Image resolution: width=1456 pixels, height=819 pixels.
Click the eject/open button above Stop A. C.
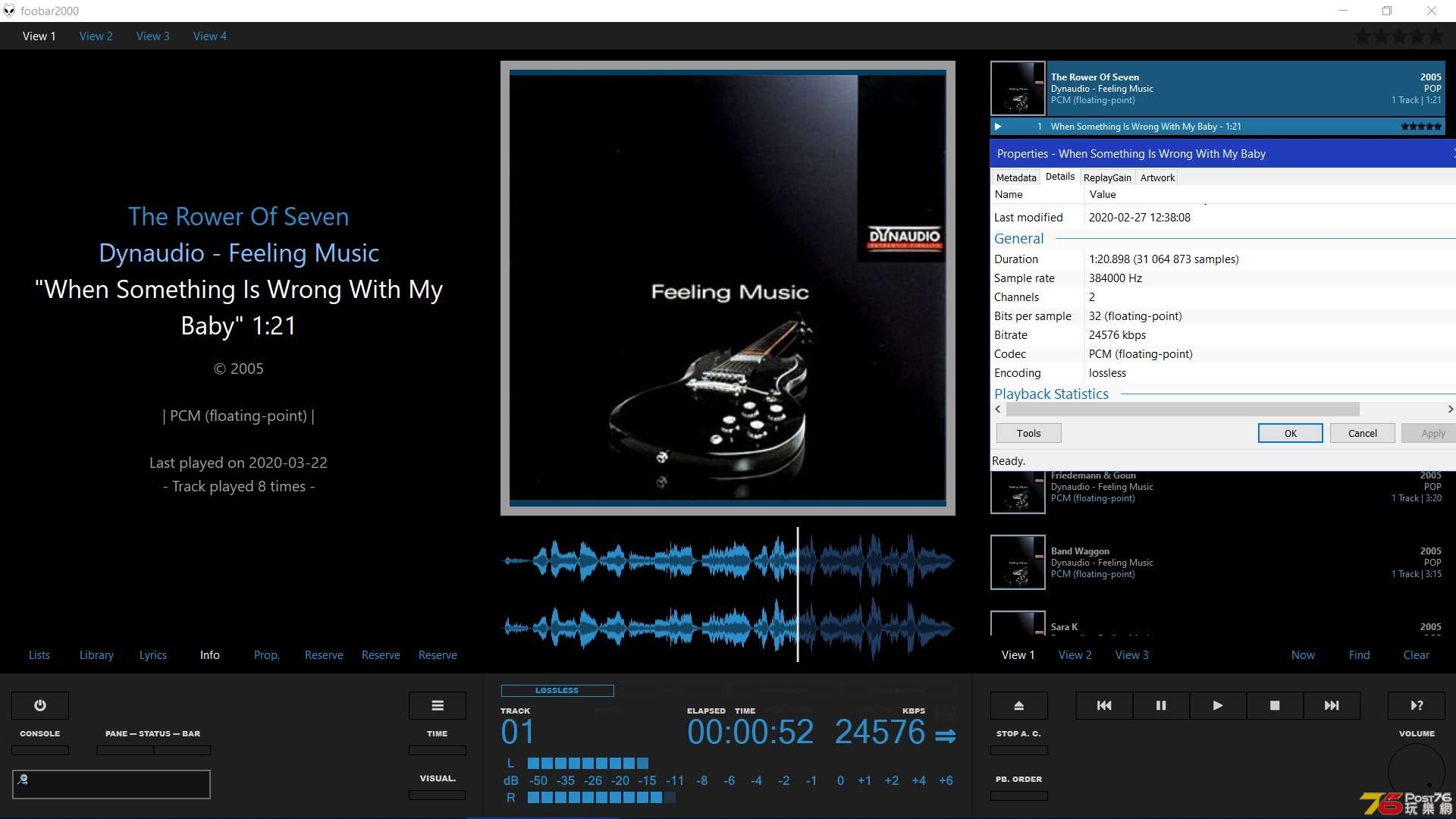tap(1019, 705)
